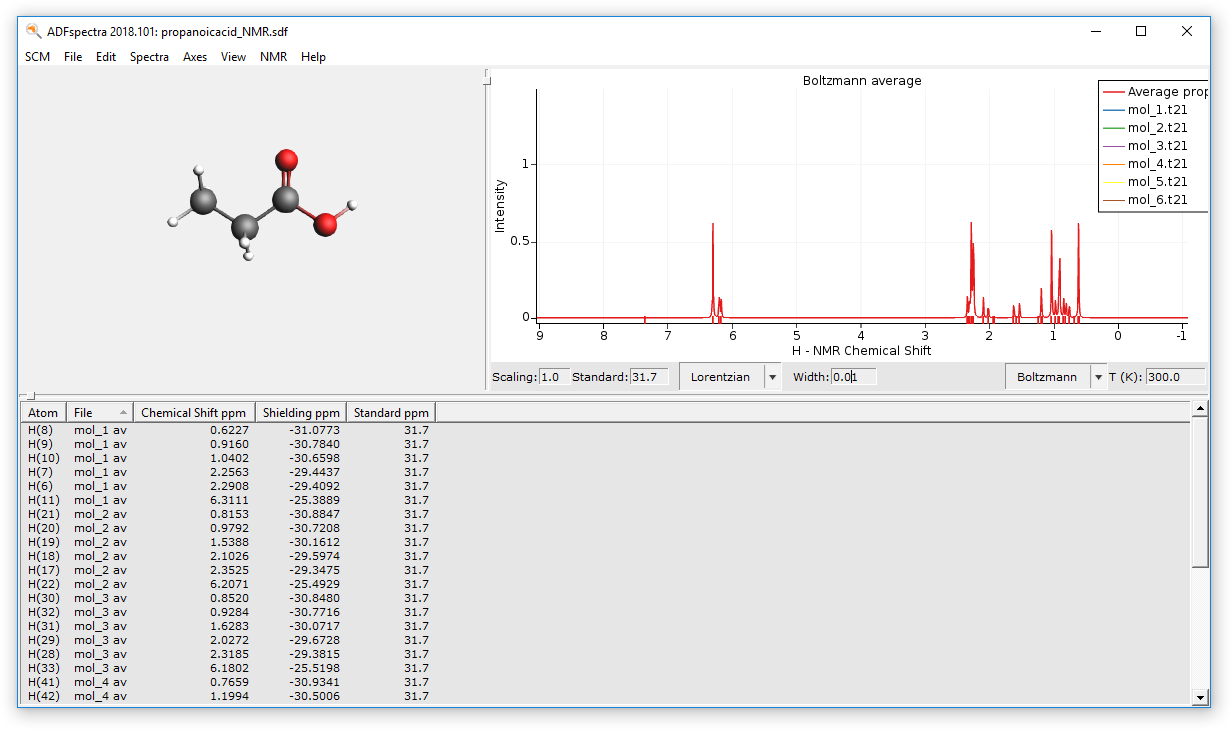
Task: Select the H(19) row
Action: coord(606,542)
